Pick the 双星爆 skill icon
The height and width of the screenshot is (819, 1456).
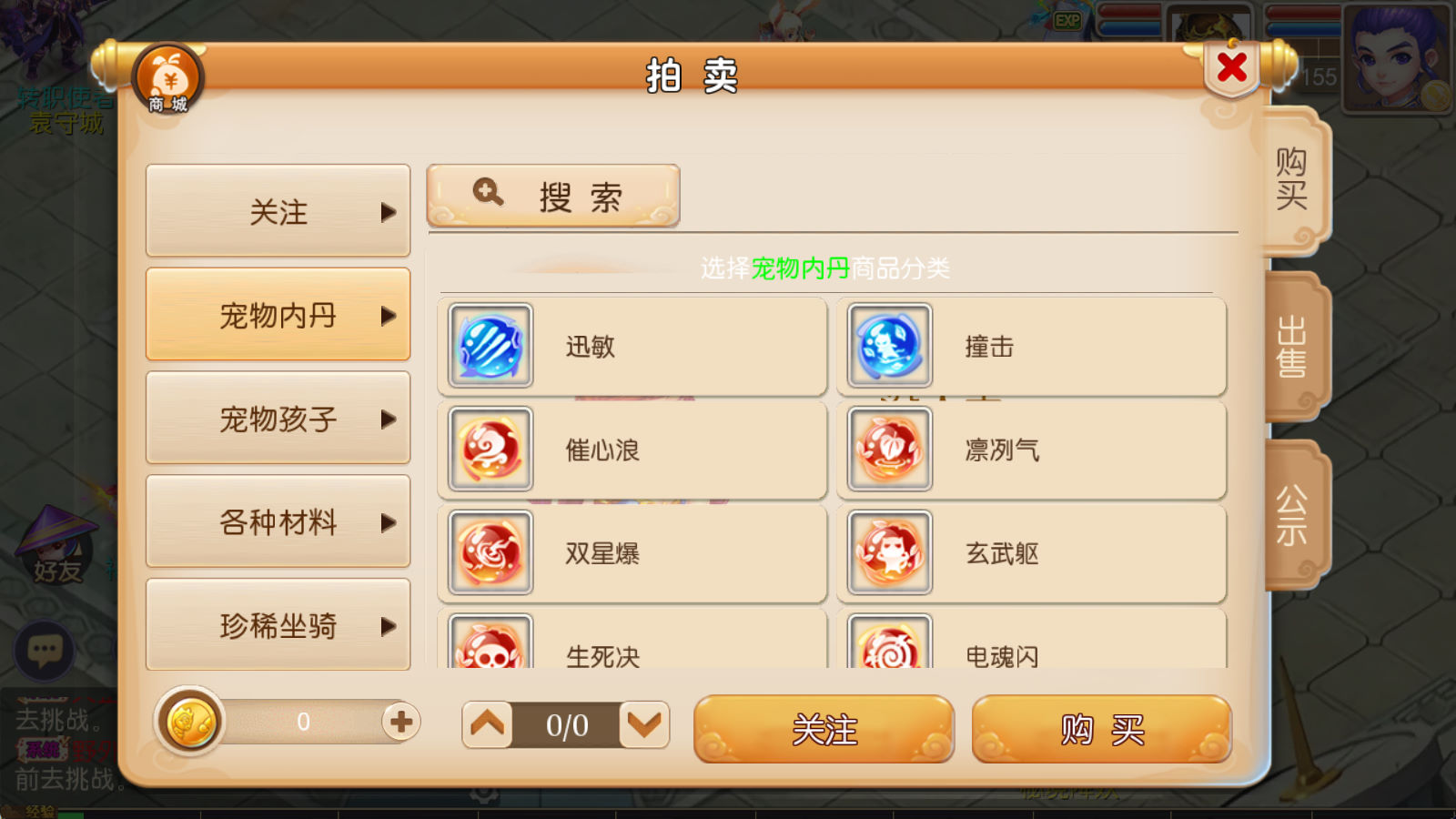coord(490,553)
